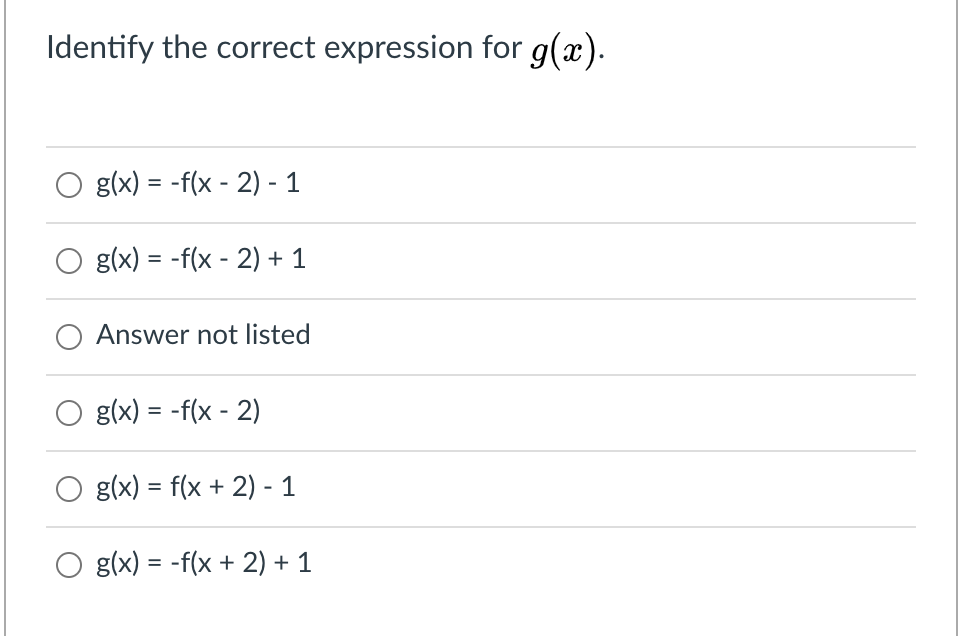Click empty row area beside '-f(x - 2) - 1' option
This screenshot has width=966, height=636.
pos(610,185)
